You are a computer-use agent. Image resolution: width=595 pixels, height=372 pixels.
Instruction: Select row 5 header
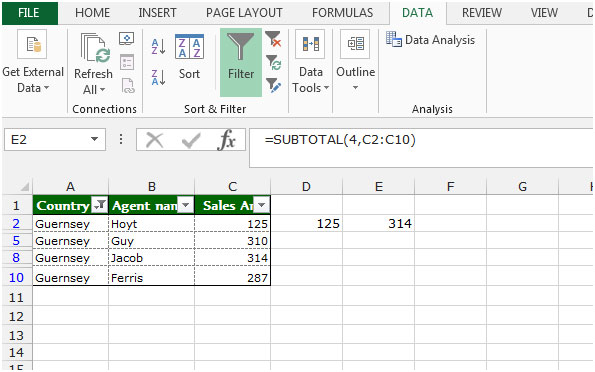[x=16, y=241]
